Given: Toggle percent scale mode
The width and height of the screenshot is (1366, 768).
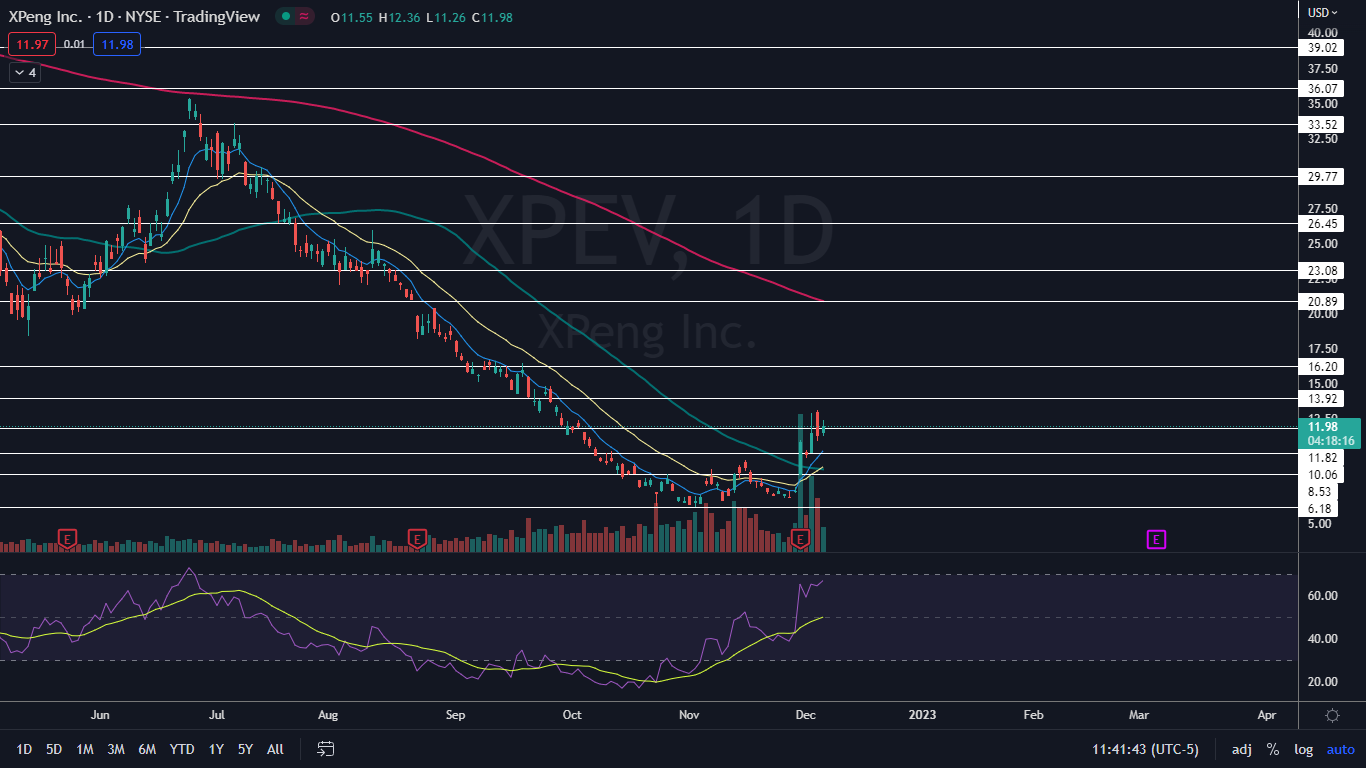Looking at the screenshot, I should point(1273,749).
